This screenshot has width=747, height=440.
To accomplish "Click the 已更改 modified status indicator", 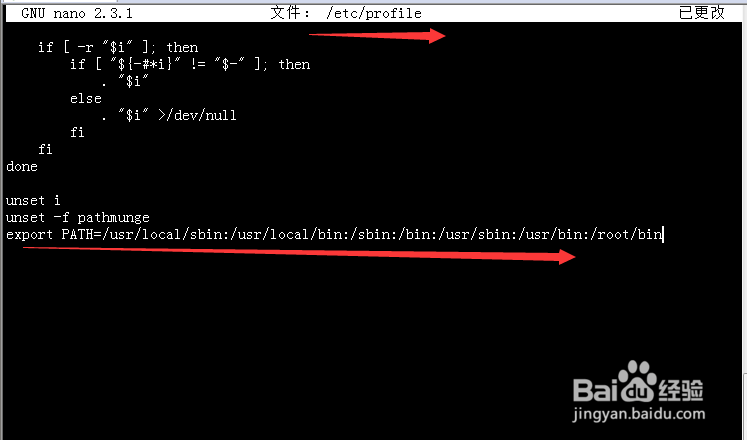I will click(701, 13).
